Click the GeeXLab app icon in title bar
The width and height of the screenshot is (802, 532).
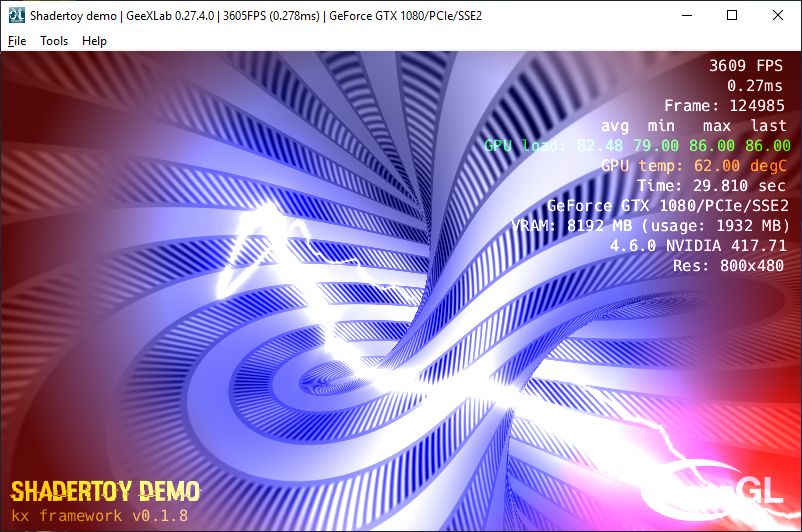[16, 15]
